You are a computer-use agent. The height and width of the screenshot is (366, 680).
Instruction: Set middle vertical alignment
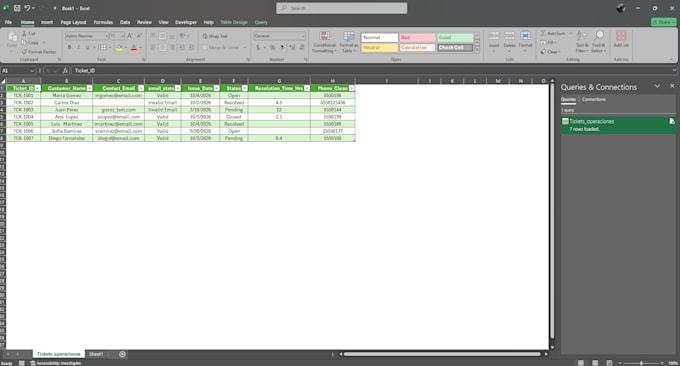(163, 36)
